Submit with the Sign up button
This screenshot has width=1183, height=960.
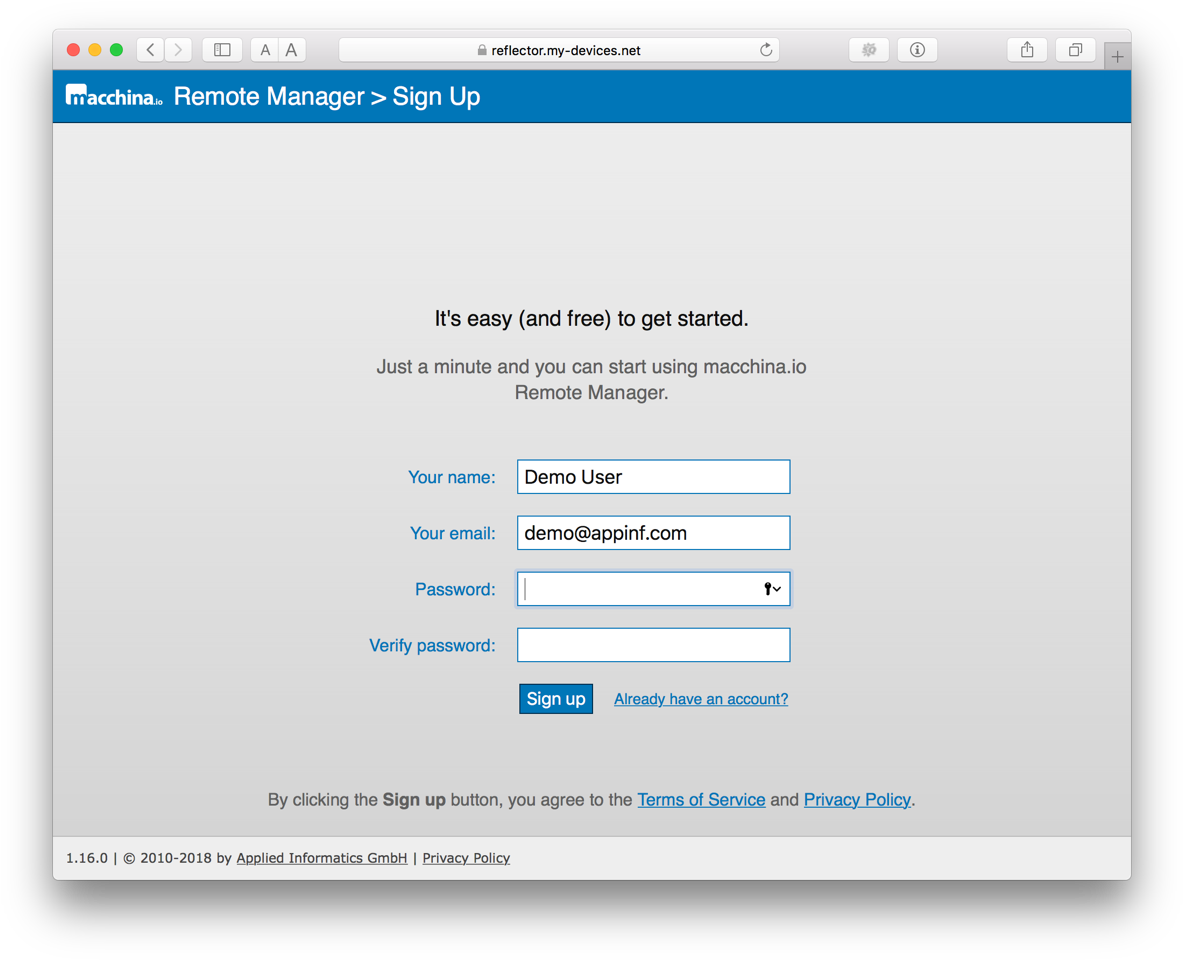point(556,699)
